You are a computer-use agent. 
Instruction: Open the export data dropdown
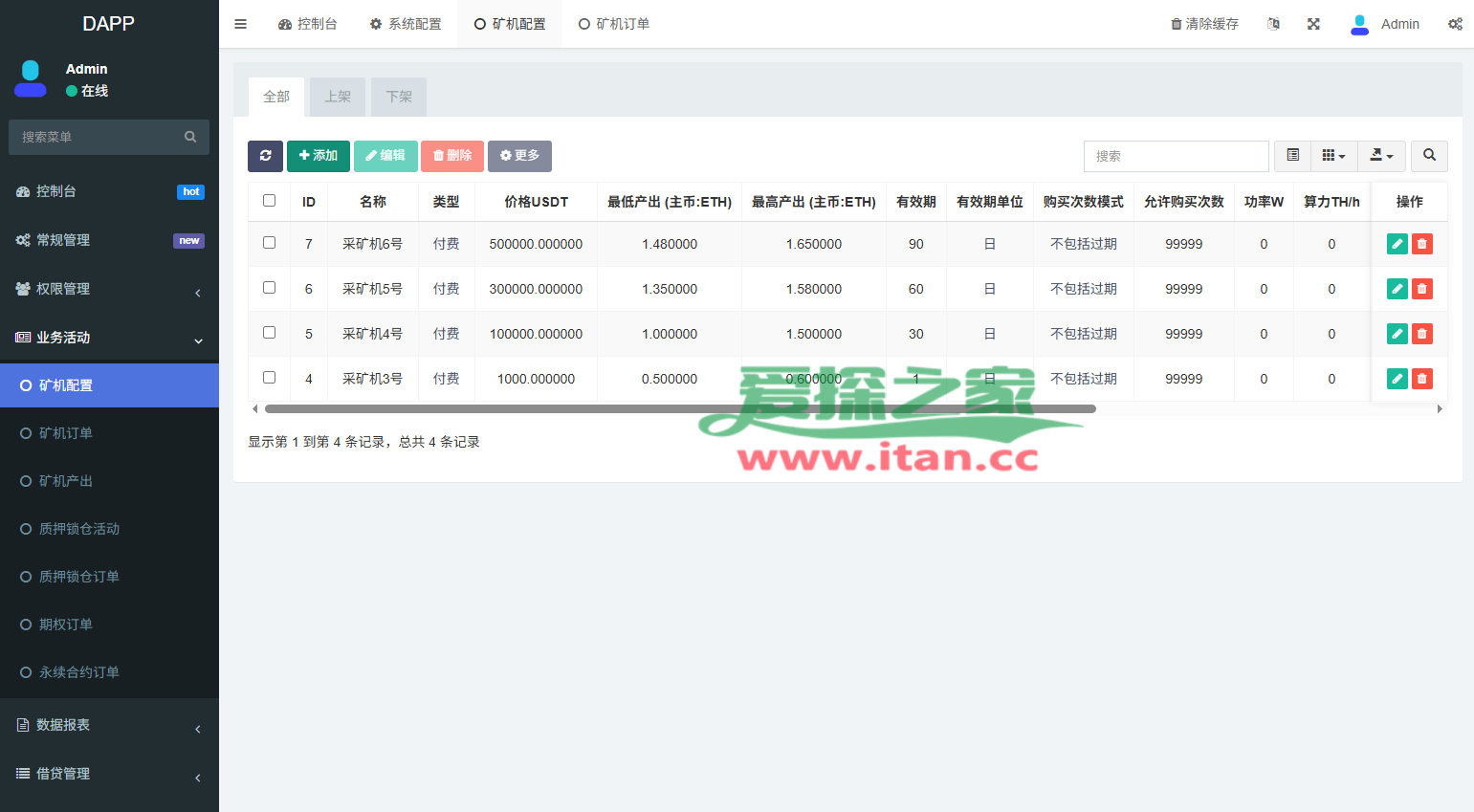[1381, 156]
